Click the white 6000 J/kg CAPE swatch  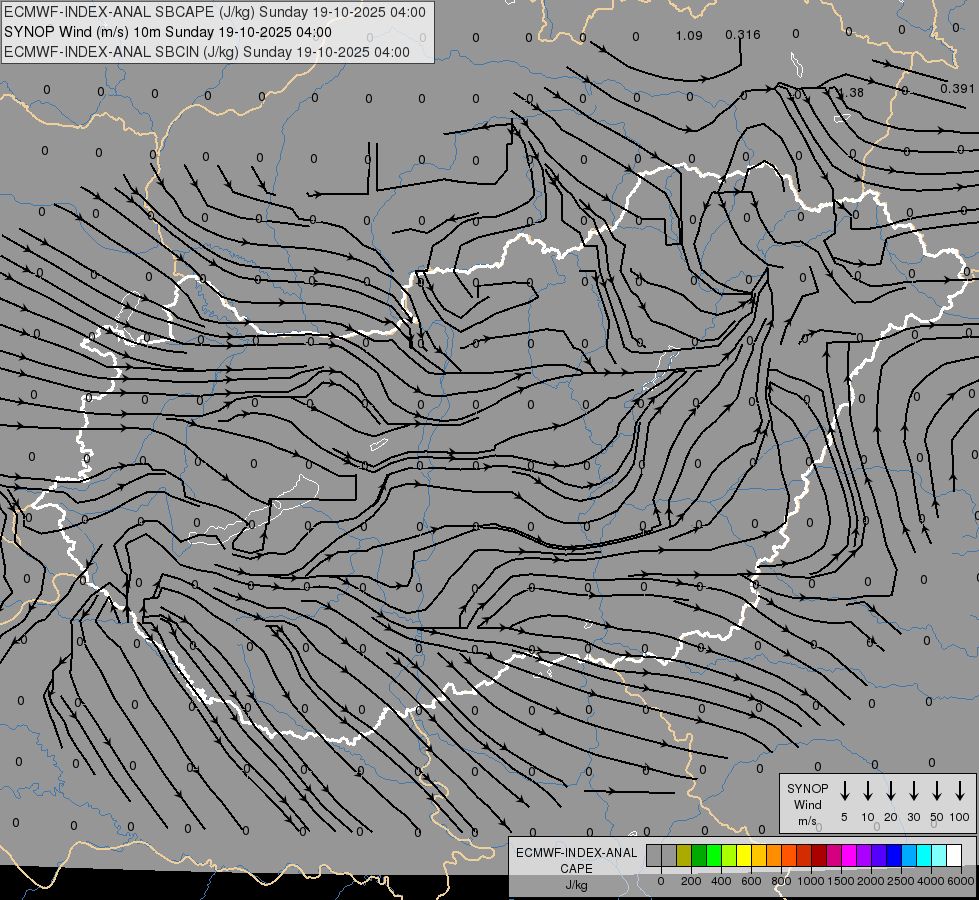click(954, 855)
